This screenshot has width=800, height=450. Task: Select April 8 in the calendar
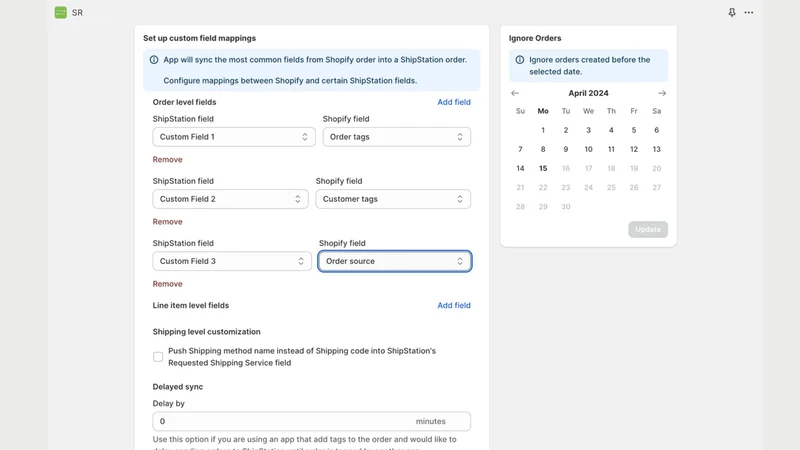pos(543,149)
